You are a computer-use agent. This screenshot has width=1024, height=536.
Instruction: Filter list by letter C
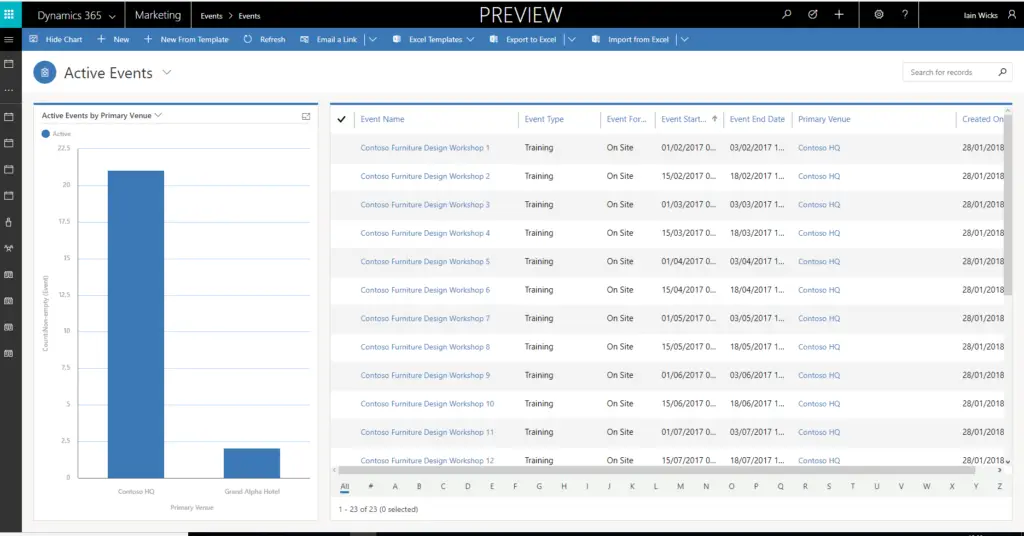coord(443,486)
